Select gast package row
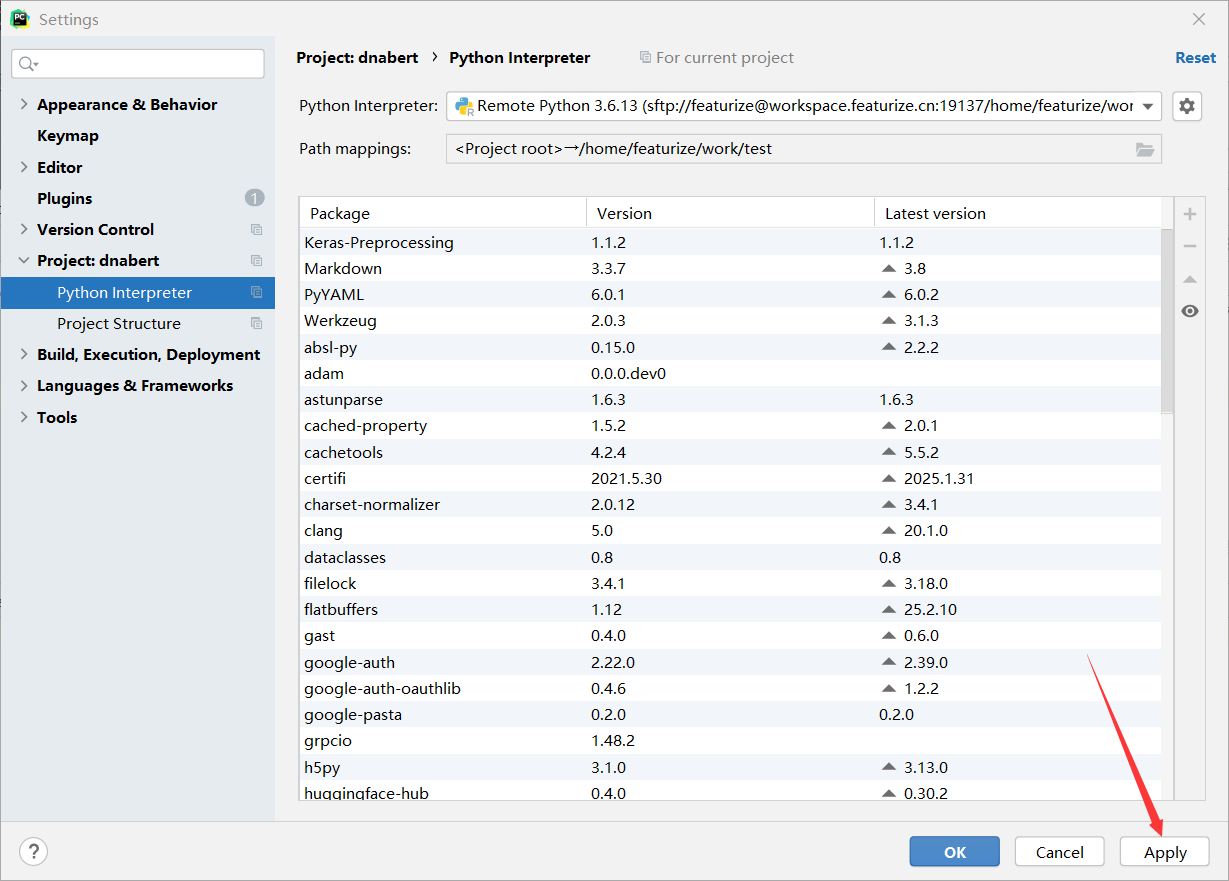The width and height of the screenshot is (1229, 881). (x=731, y=635)
